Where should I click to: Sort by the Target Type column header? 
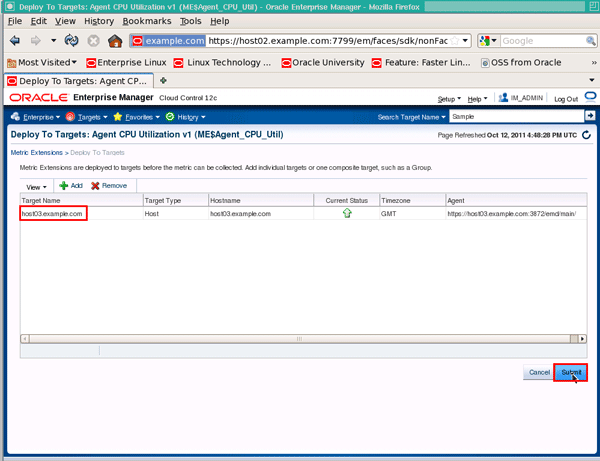176,200
